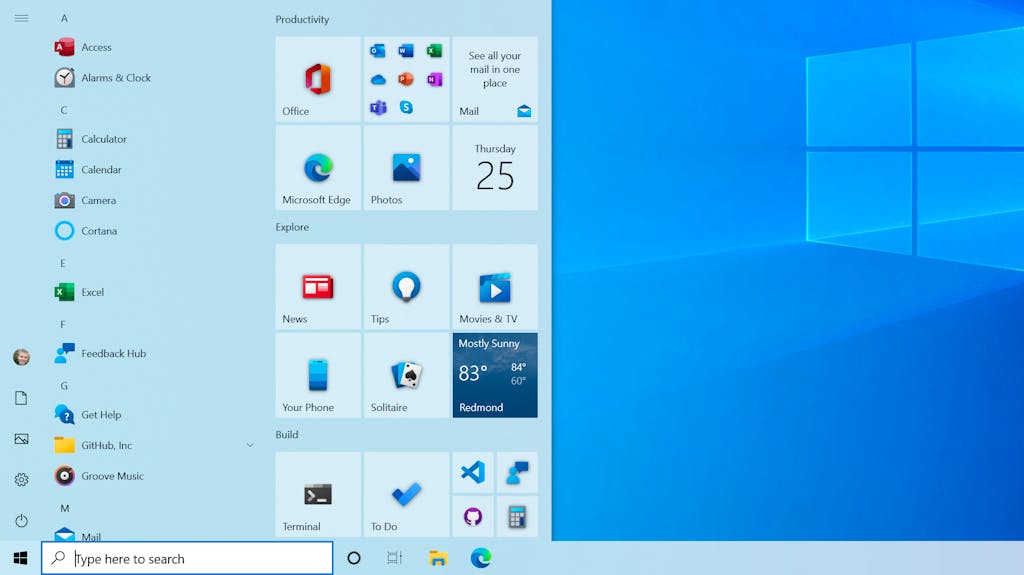Open the Solitaire tile
The width and height of the screenshot is (1024, 575).
(406, 375)
